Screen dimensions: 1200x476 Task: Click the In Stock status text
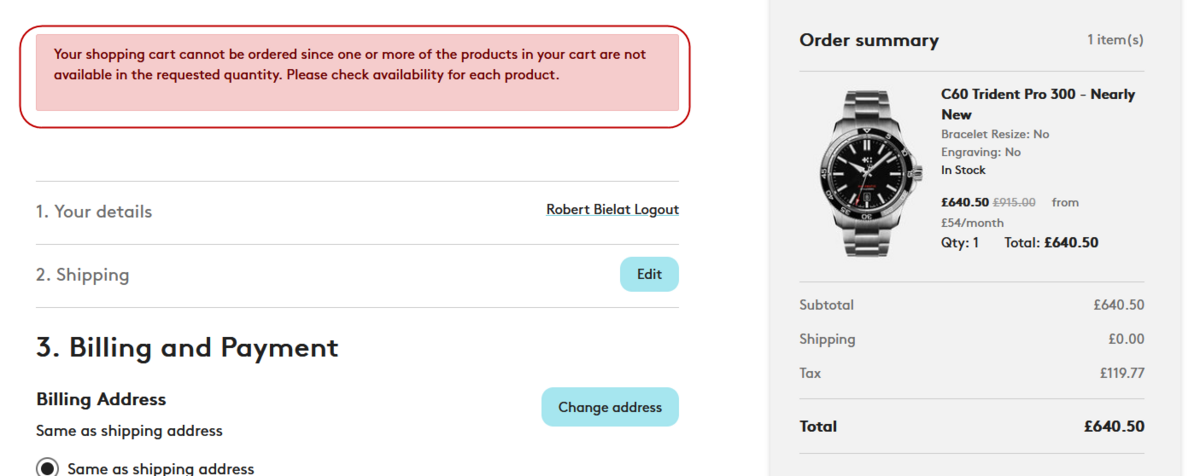tap(963, 170)
